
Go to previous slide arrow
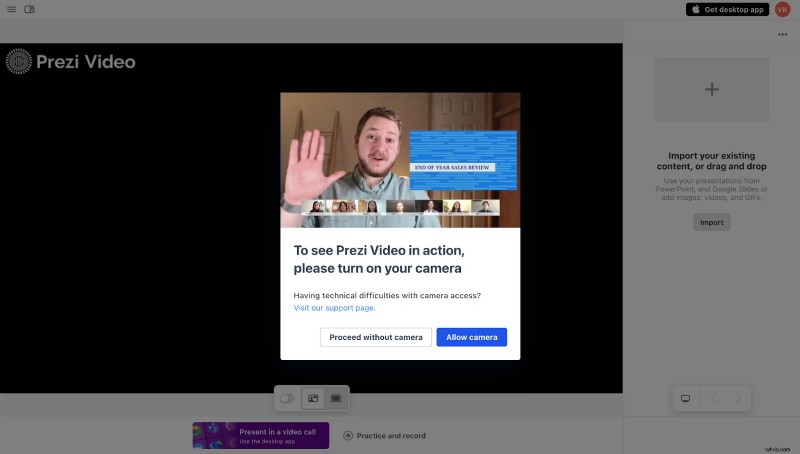click(713, 398)
